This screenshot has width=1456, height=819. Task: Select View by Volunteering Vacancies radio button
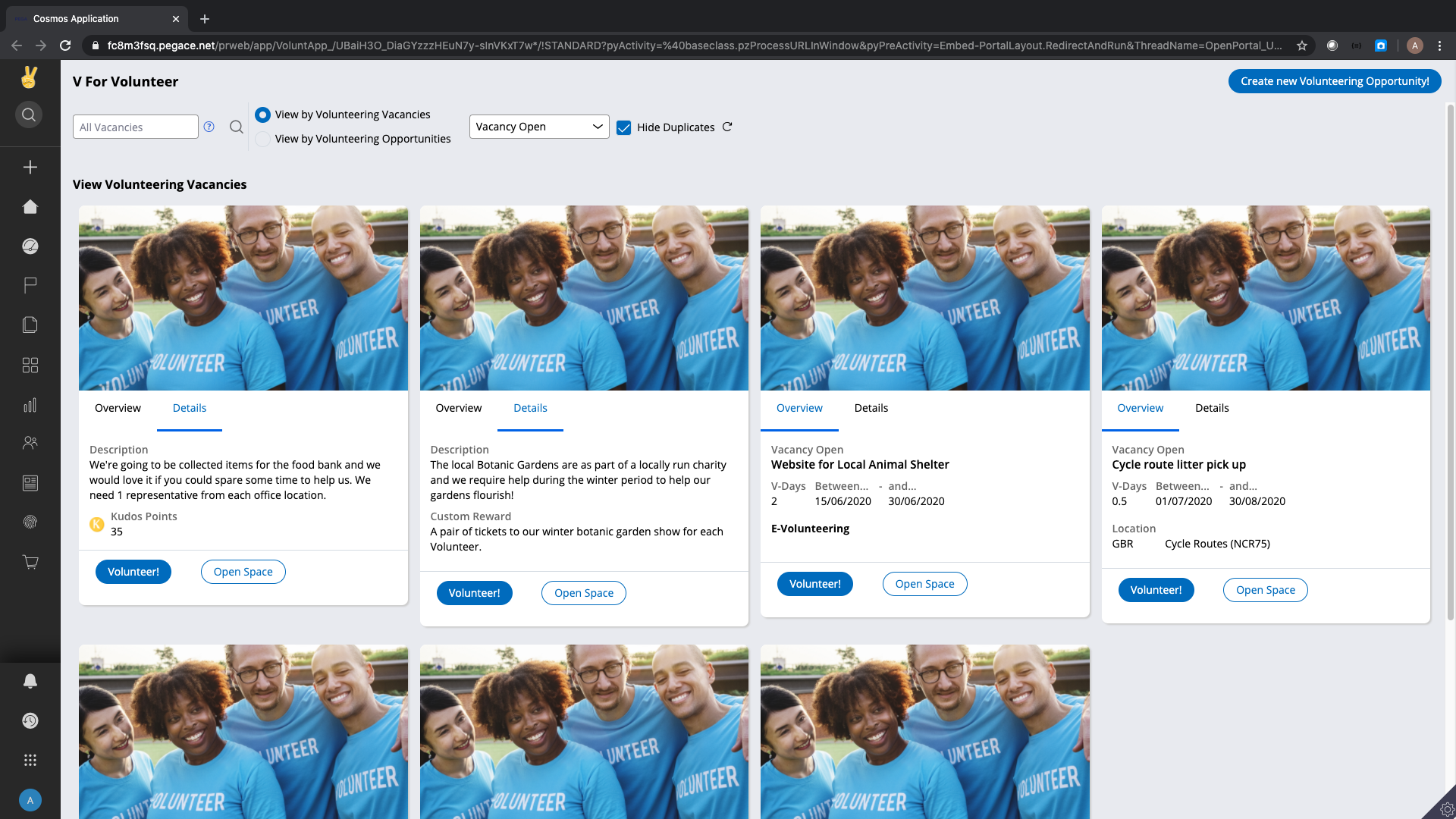tap(262, 115)
